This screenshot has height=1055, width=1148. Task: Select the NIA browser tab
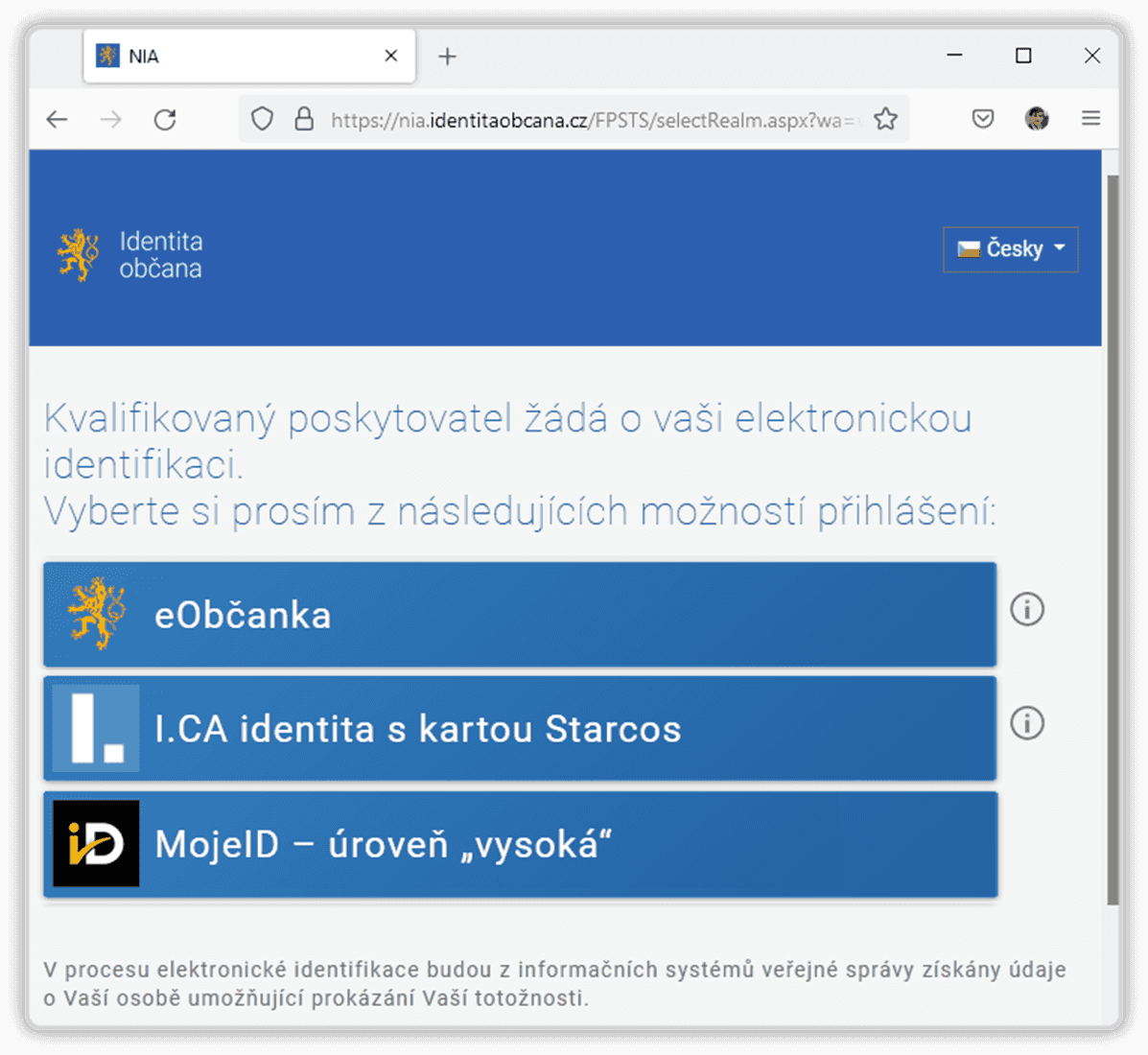(249, 57)
